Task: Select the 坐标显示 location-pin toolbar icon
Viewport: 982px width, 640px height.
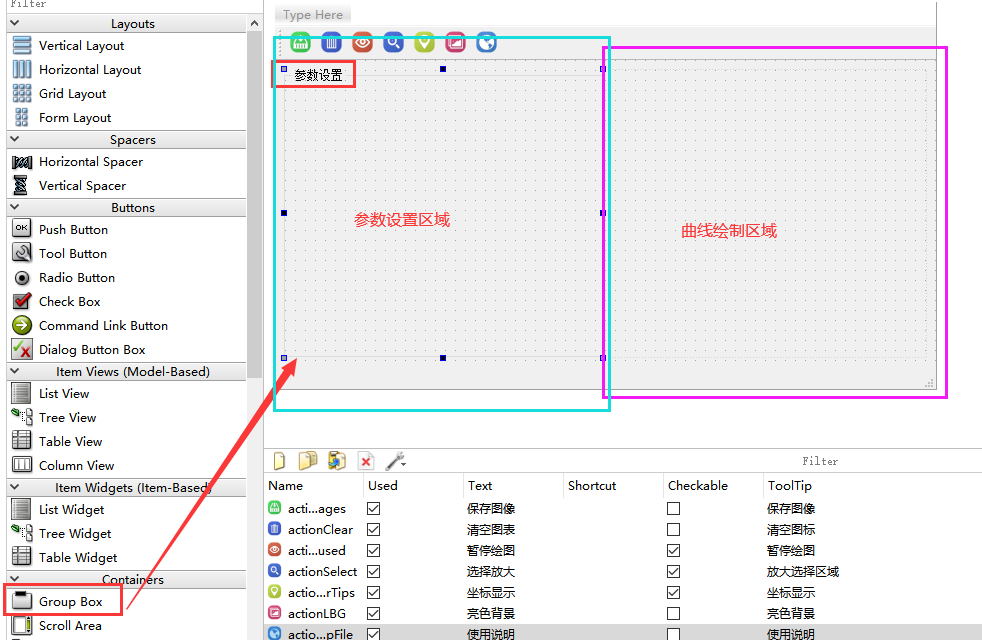Action: point(424,42)
